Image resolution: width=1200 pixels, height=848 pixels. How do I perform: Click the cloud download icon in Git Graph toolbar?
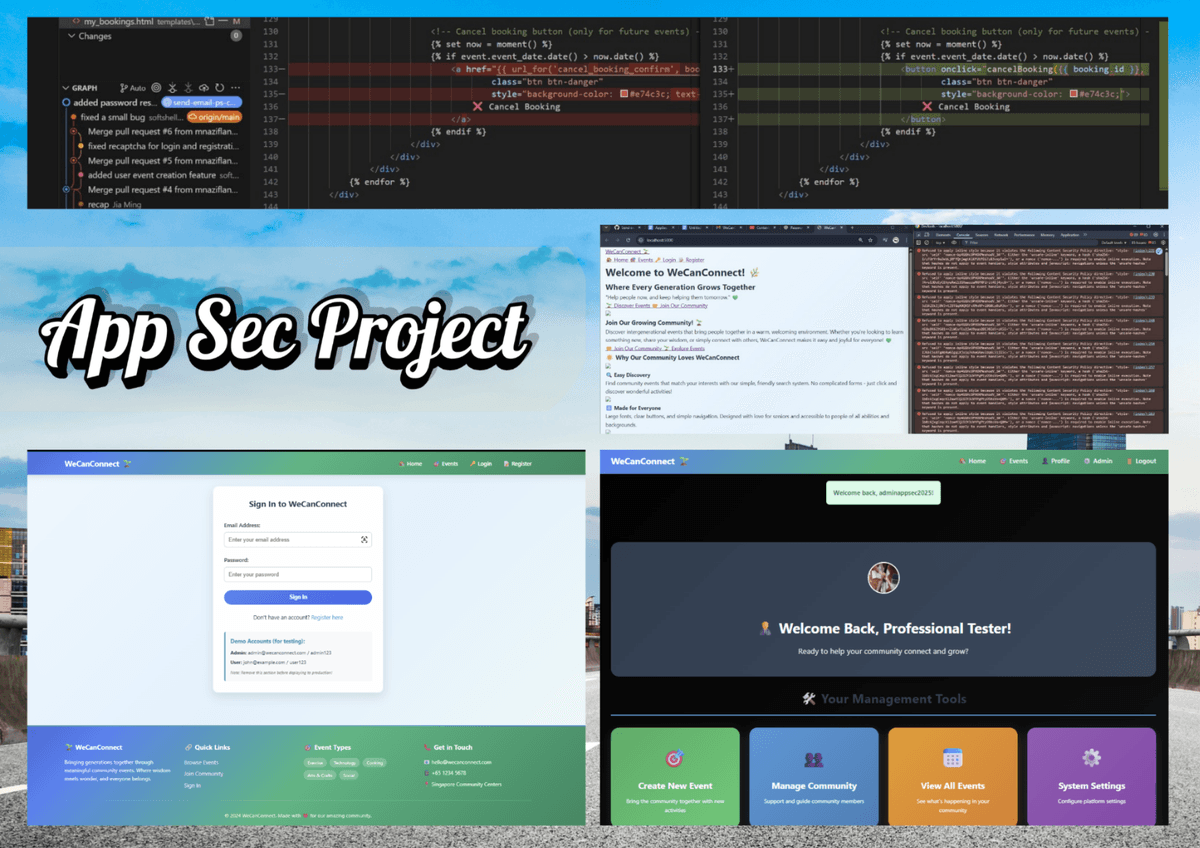tap(204, 88)
